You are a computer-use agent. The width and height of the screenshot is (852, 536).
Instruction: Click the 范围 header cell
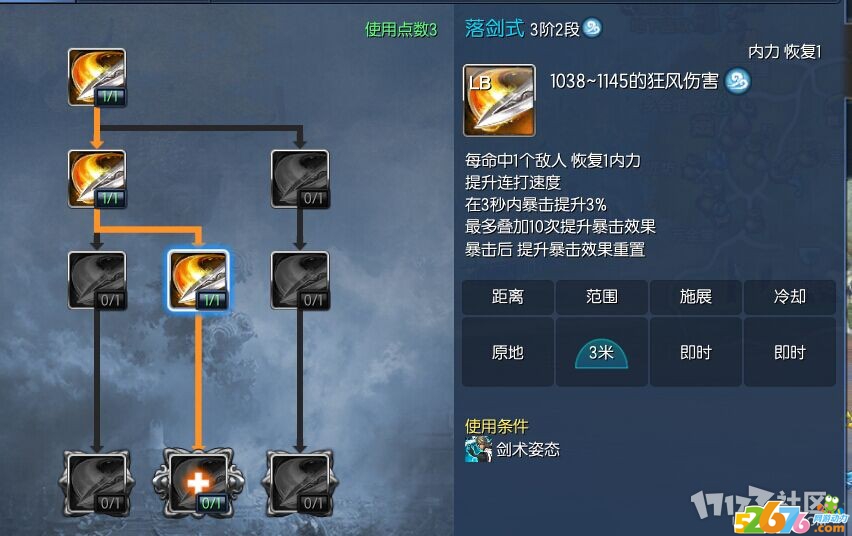(x=602, y=297)
